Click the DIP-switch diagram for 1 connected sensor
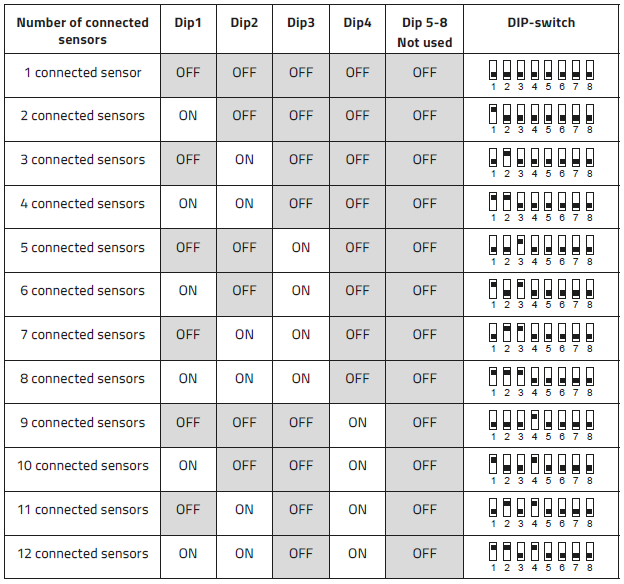Viewport: 624px width, 584px height. pos(541,75)
